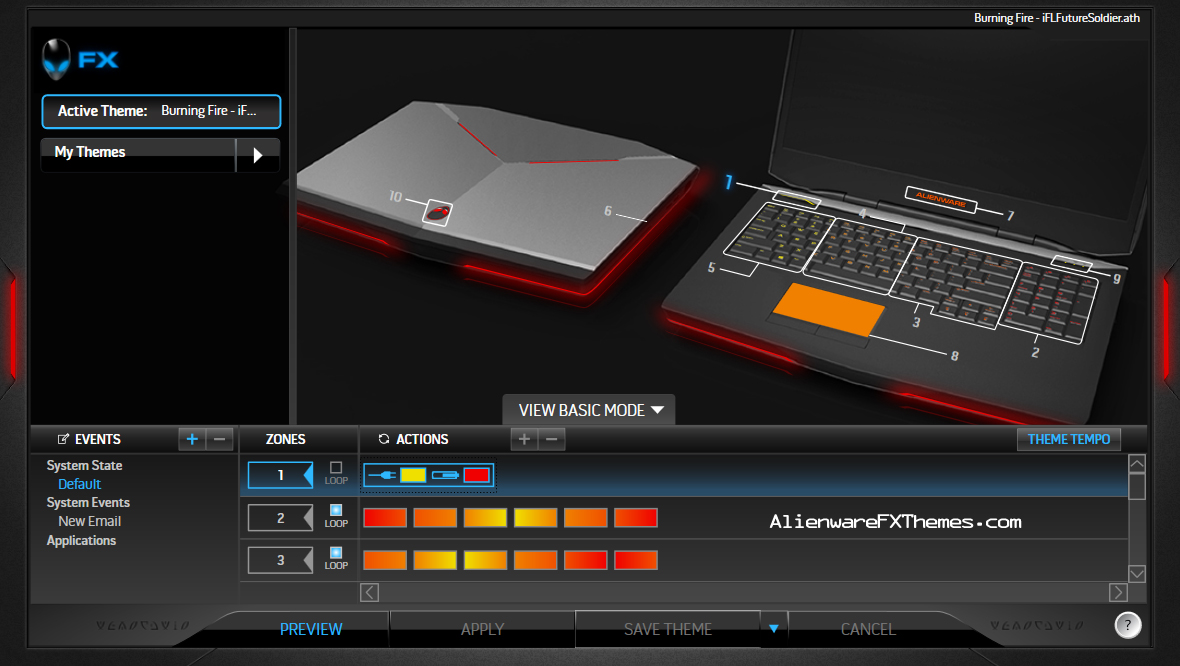Click the Events edit pencil icon
Viewport: 1180px width, 666px height.
point(63,439)
